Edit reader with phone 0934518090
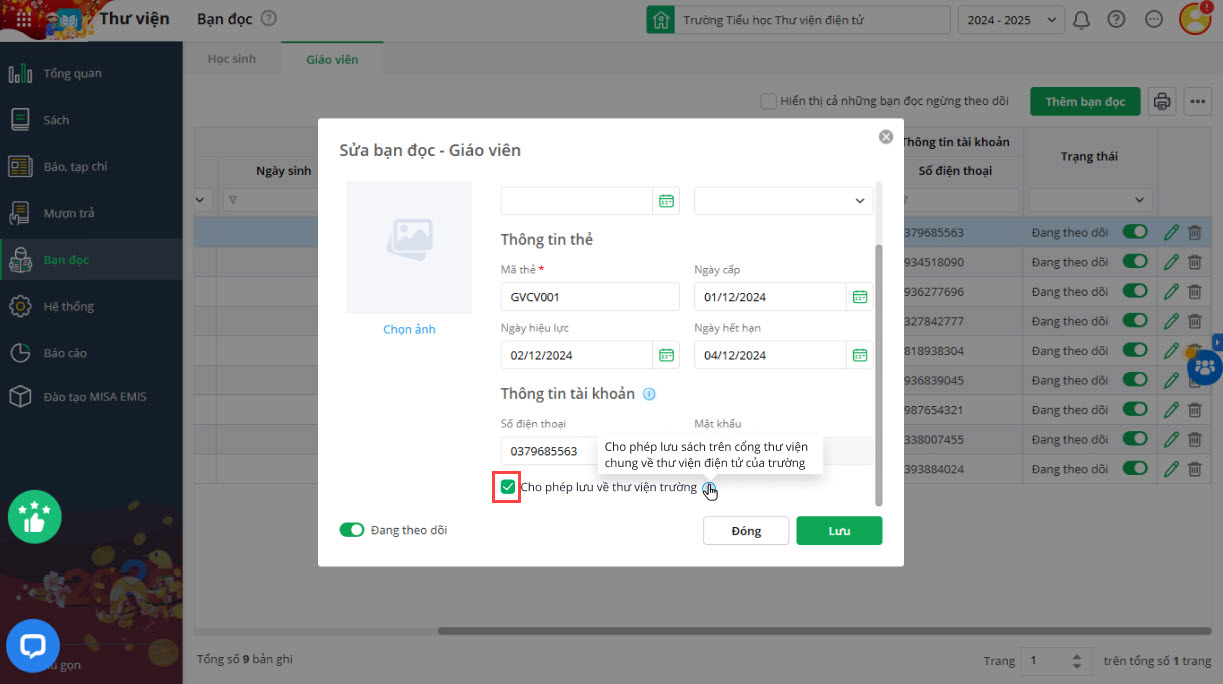This screenshot has width=1223, height=684. click(x=1172, y=262)
